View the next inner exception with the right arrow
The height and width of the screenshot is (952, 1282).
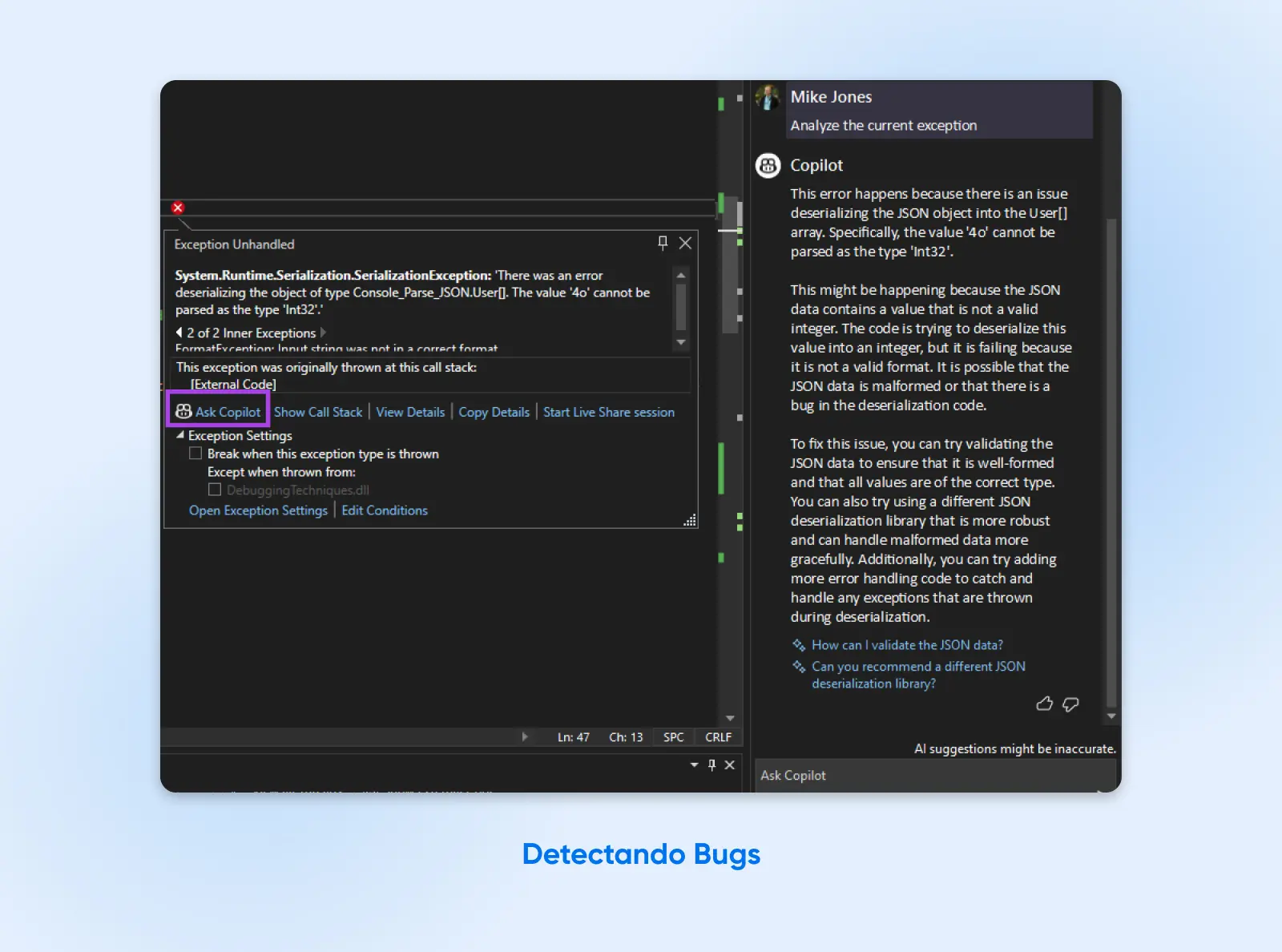tap(323, 332)
